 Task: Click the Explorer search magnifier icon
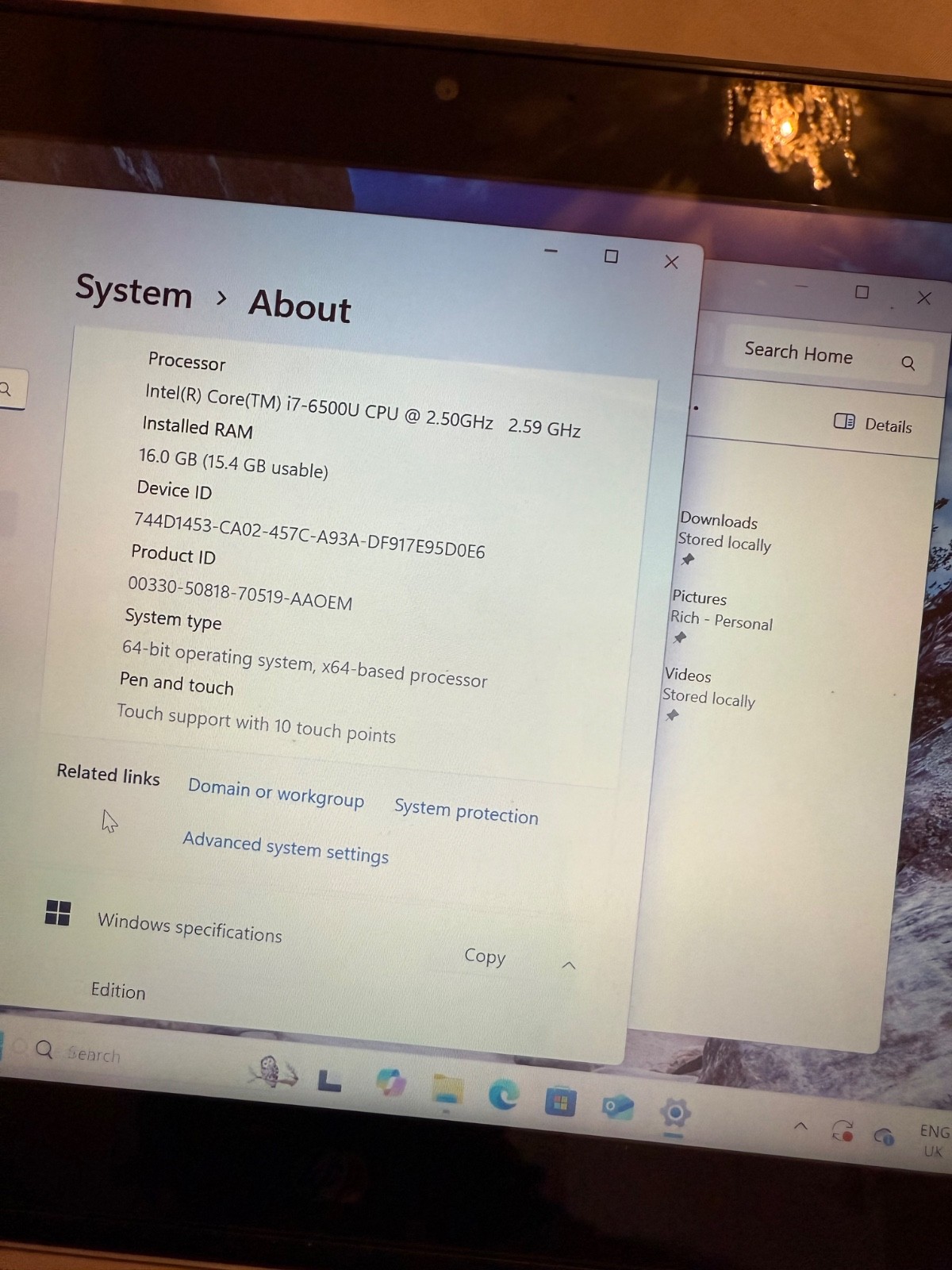point(908,364)
